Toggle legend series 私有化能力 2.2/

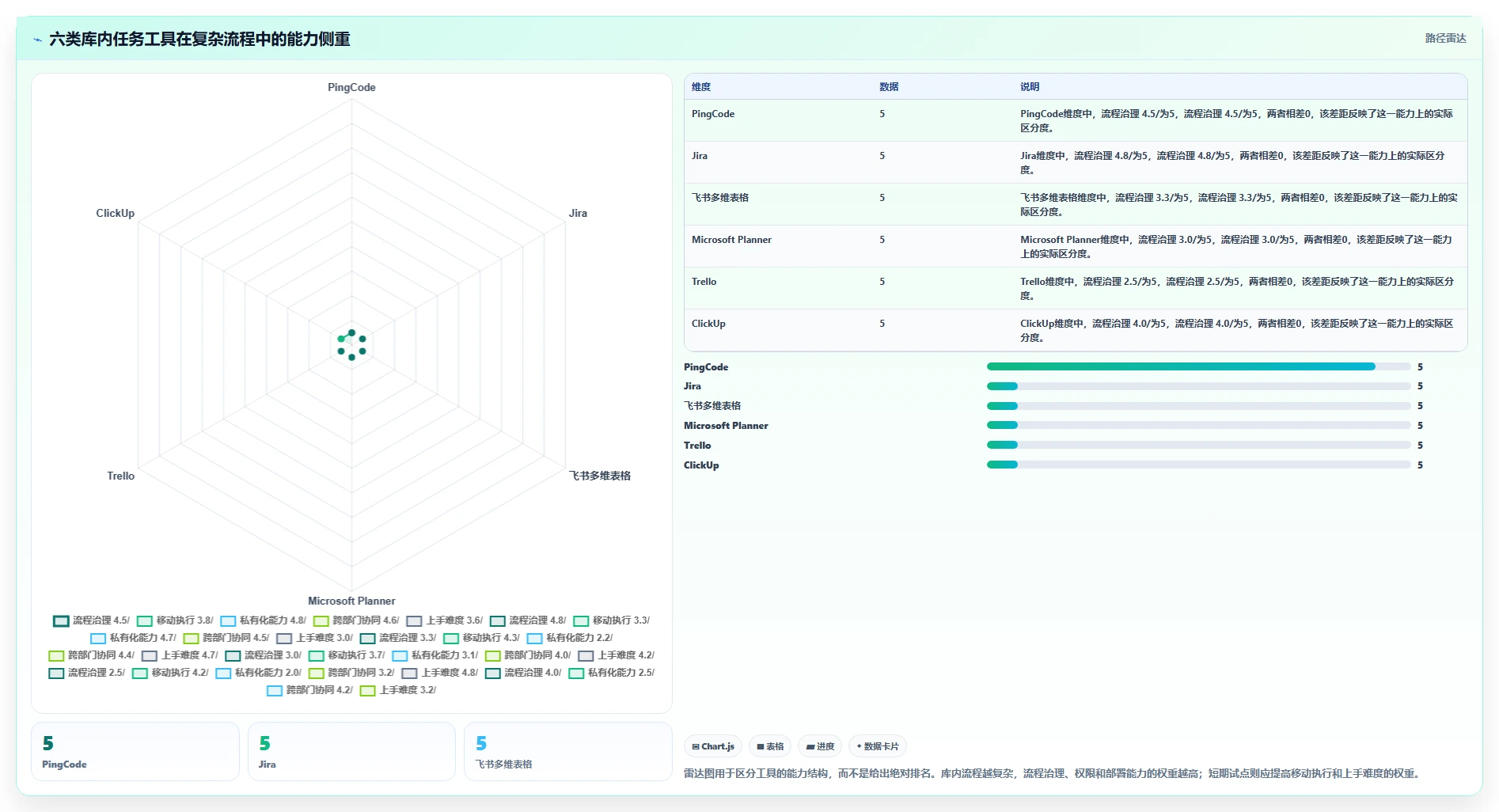pos(570,638)
